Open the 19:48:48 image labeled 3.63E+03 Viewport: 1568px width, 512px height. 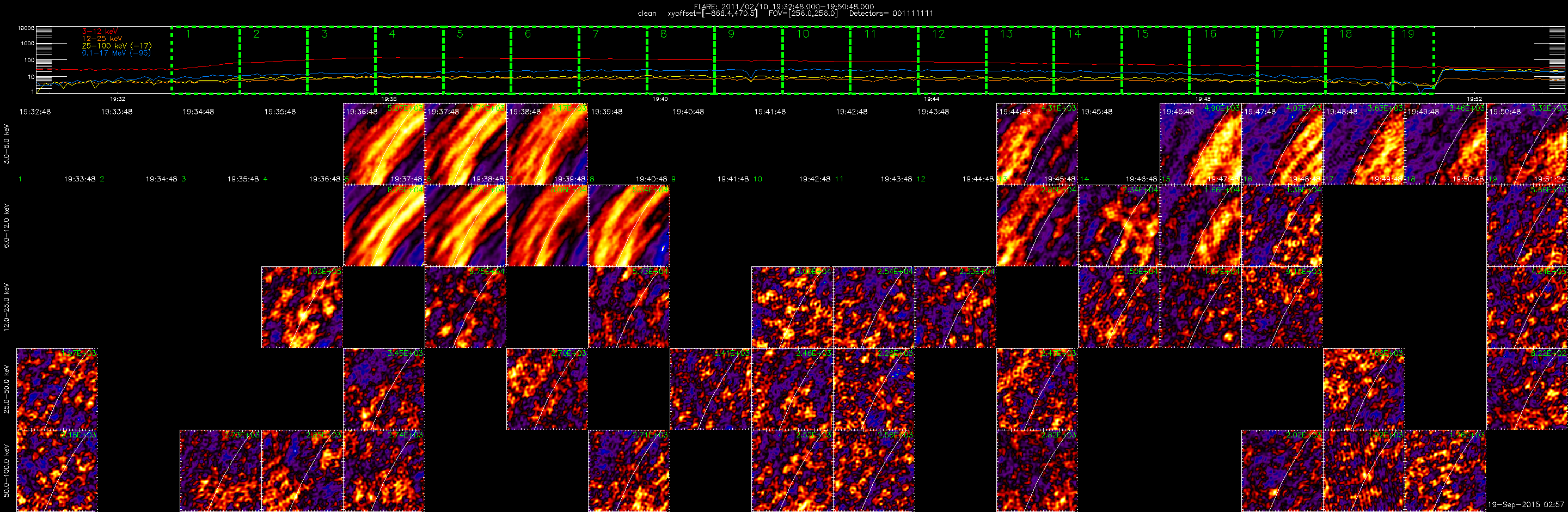[1363, 144]
